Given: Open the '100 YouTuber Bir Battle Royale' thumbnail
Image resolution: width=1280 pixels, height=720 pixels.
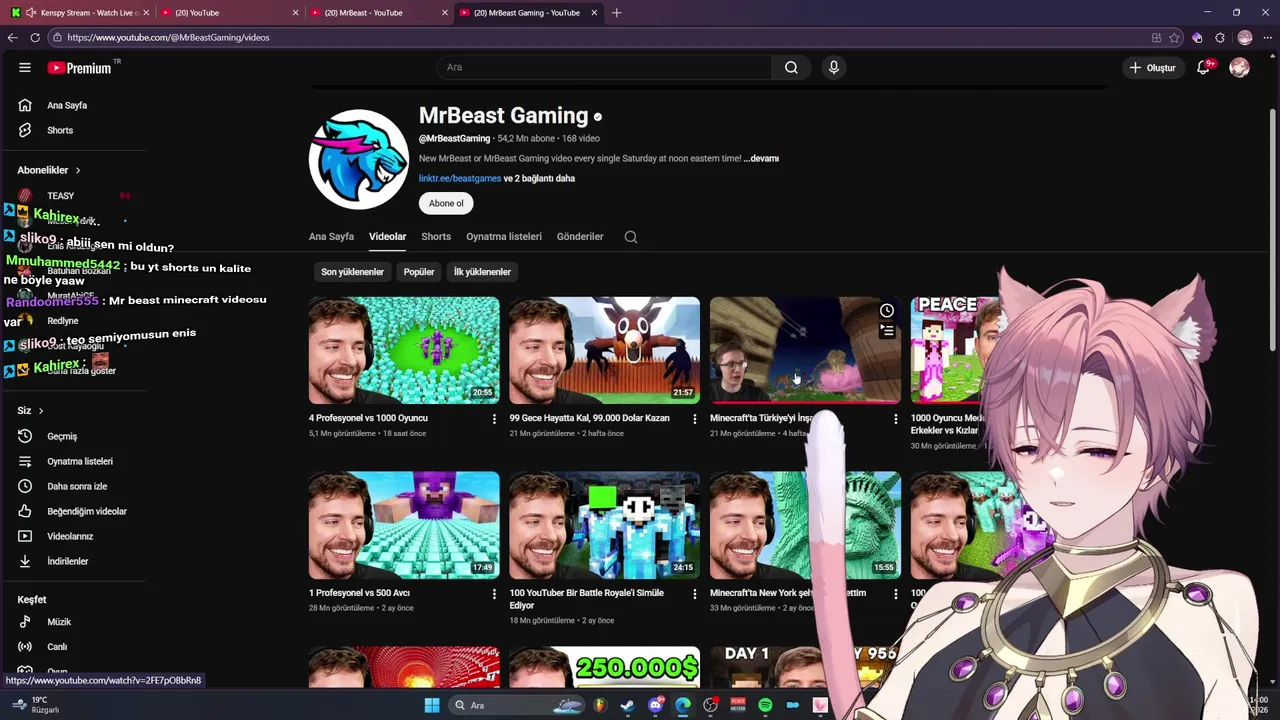Looking at the screenshot, I should 604,525.
